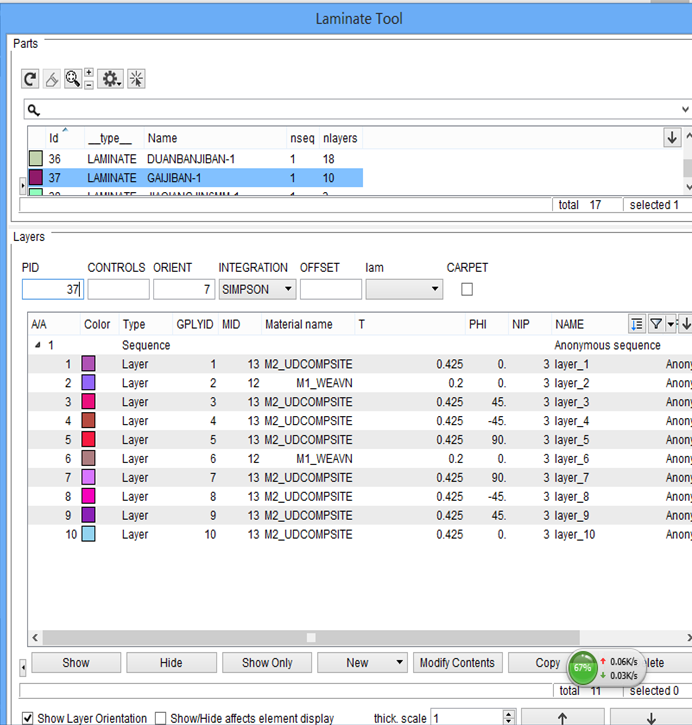692x725 pixels.
Task: Click the Hide button
Action: [171, 663]
